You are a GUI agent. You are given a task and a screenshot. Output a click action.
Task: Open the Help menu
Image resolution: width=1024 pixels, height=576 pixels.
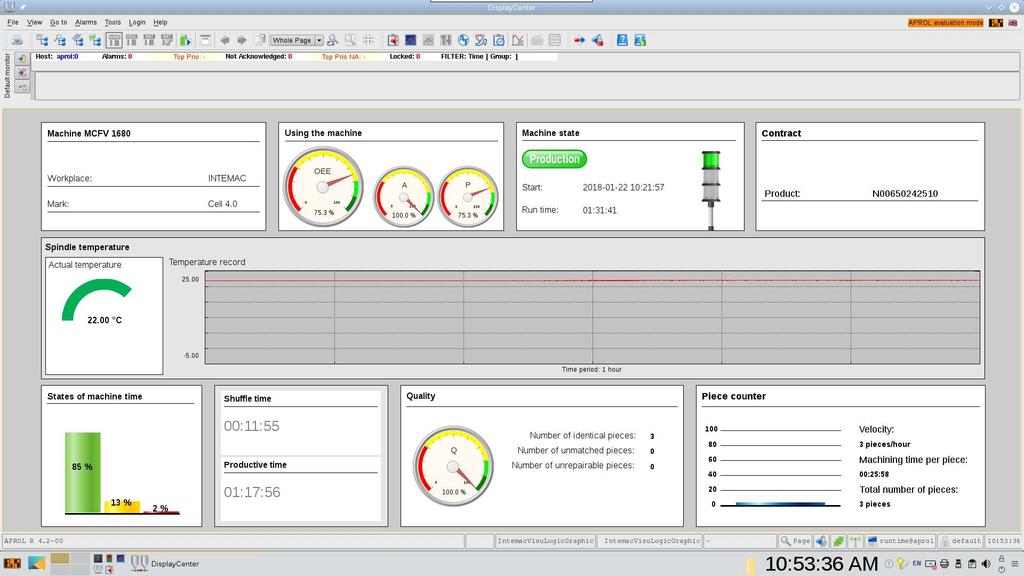tap(160, 22)
